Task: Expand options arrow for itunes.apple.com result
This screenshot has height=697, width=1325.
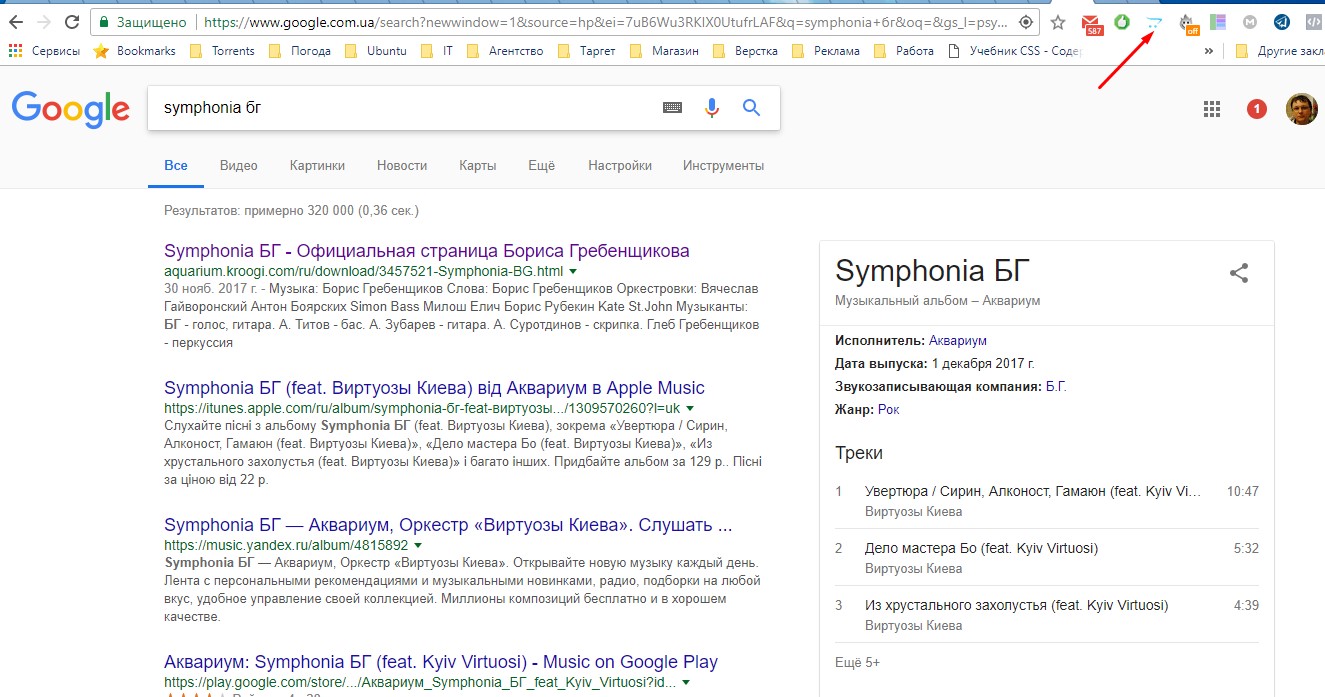Action: pos(690,408)
